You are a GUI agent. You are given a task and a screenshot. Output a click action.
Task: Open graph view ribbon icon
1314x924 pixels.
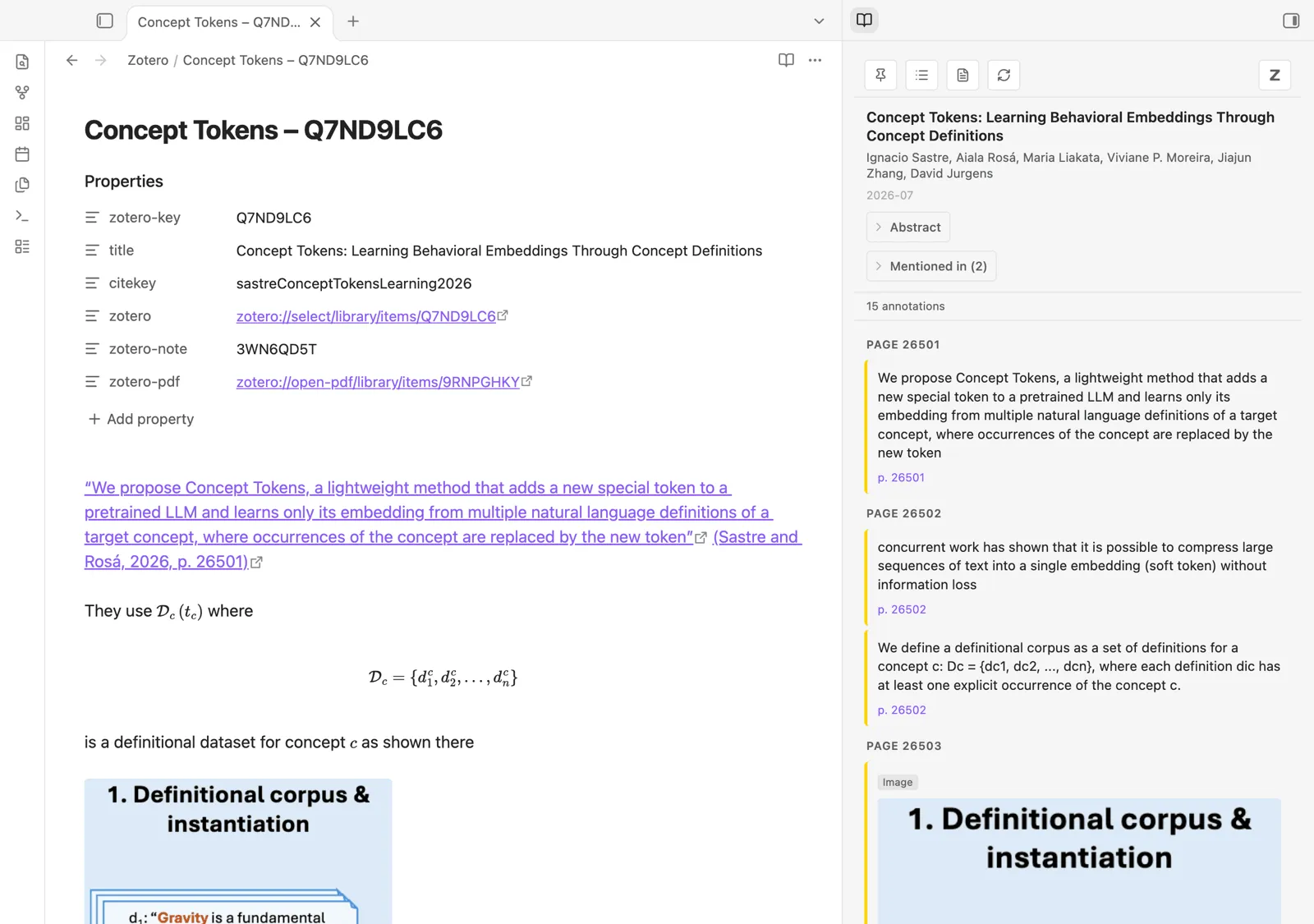(22, 93)
